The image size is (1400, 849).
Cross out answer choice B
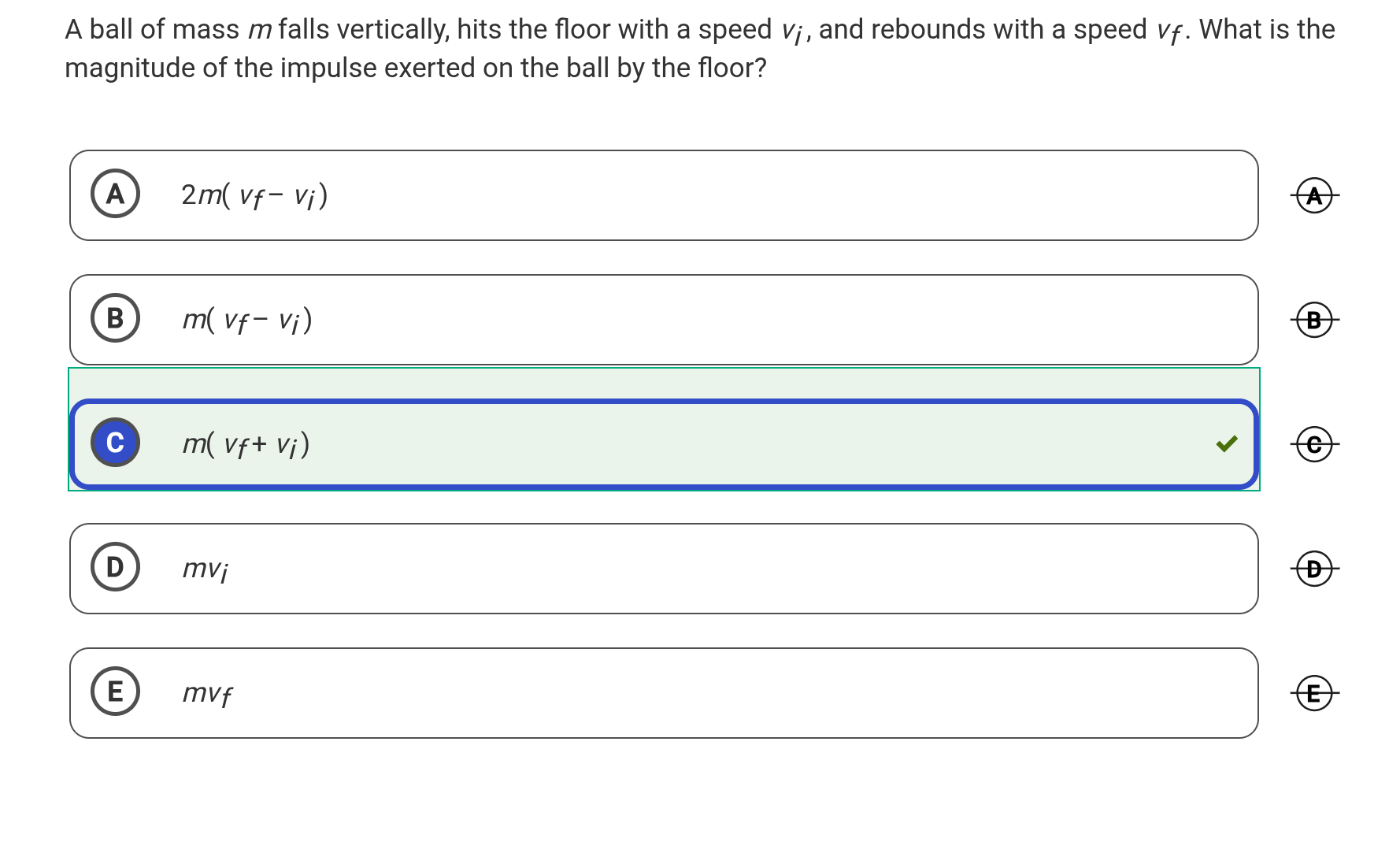(1314, 321)
